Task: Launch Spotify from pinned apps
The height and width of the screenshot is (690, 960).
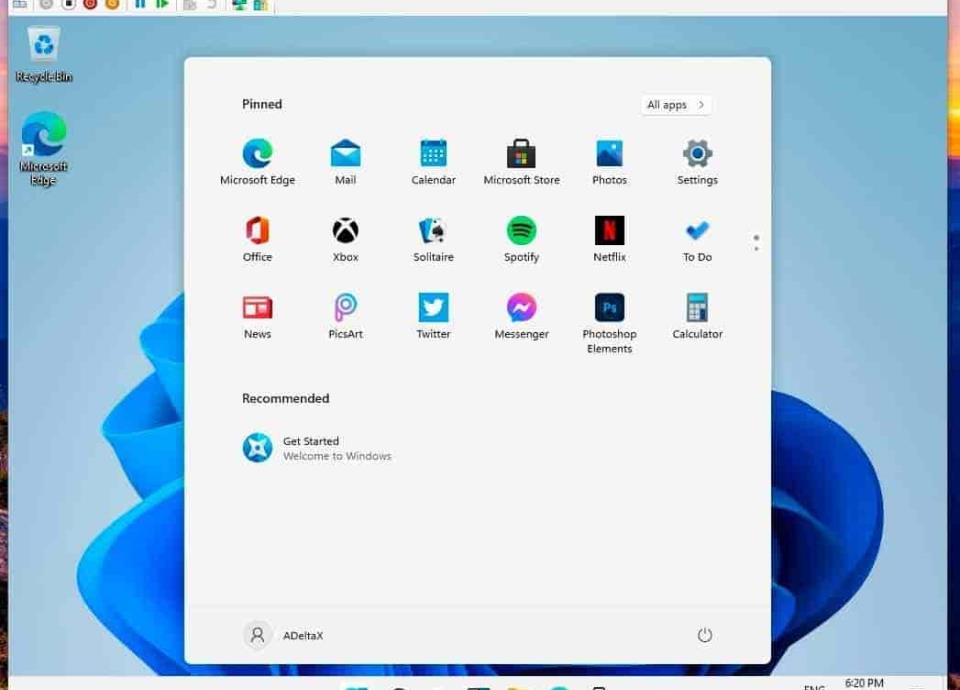Action: tap(521, 231)
